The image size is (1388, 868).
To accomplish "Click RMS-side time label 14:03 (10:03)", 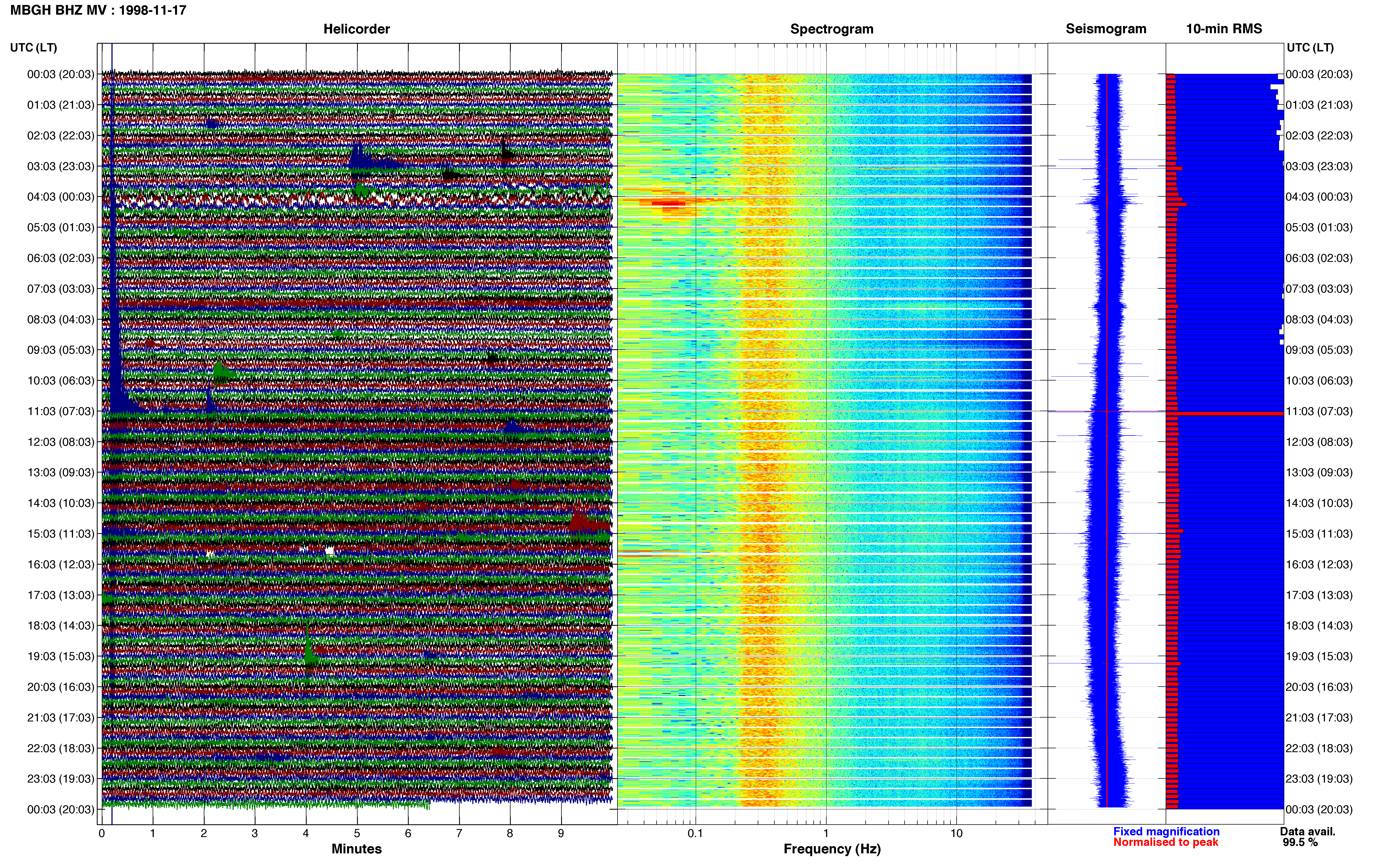I will pos(1319,504).
